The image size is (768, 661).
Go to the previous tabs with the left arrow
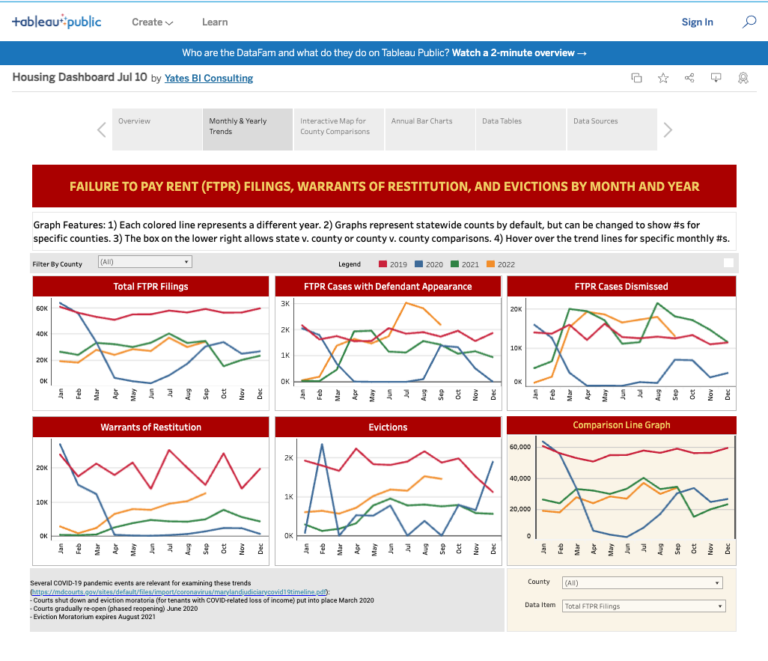101,130
